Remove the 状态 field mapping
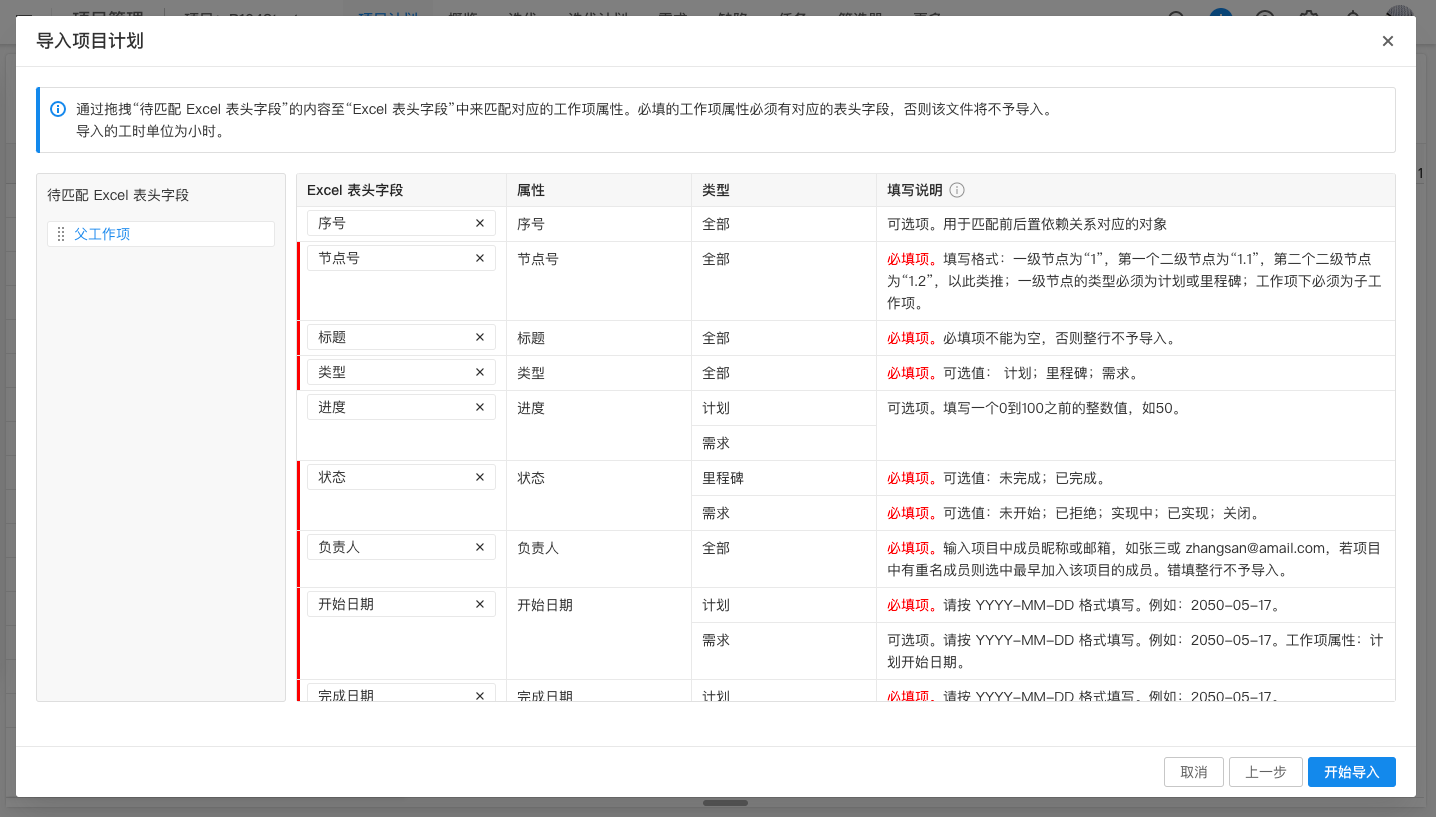Image resolution: width=1436 pixels, height=817 pixels. point(479,477)
